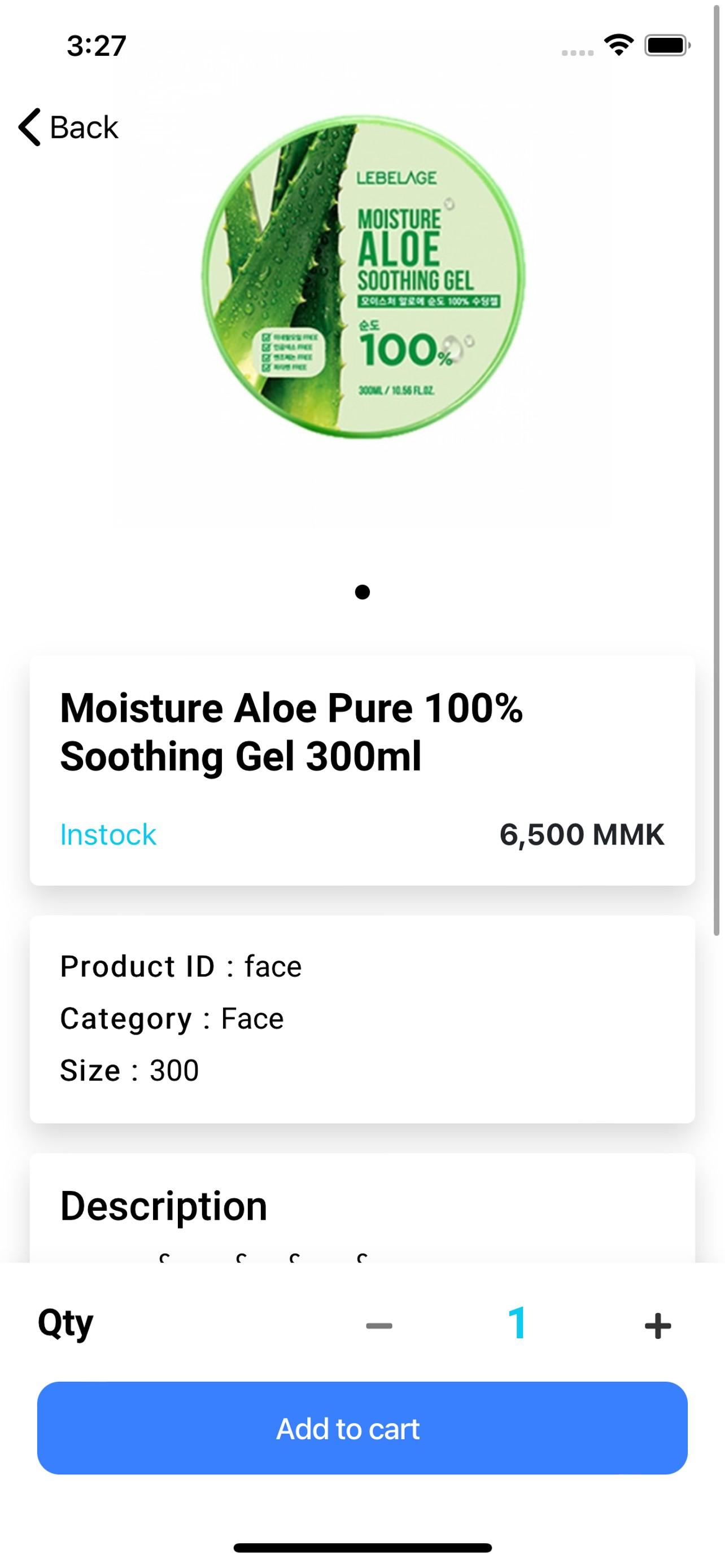Image resolution: width=725 pixels, height=1568 pixels.
Task: Click the vertical scrollbar on the right edge
Action: [717, 468]
